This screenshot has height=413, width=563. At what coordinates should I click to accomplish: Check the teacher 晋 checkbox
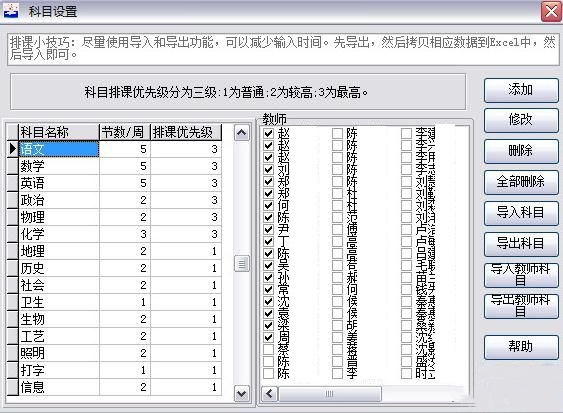[x=337, y=361]
